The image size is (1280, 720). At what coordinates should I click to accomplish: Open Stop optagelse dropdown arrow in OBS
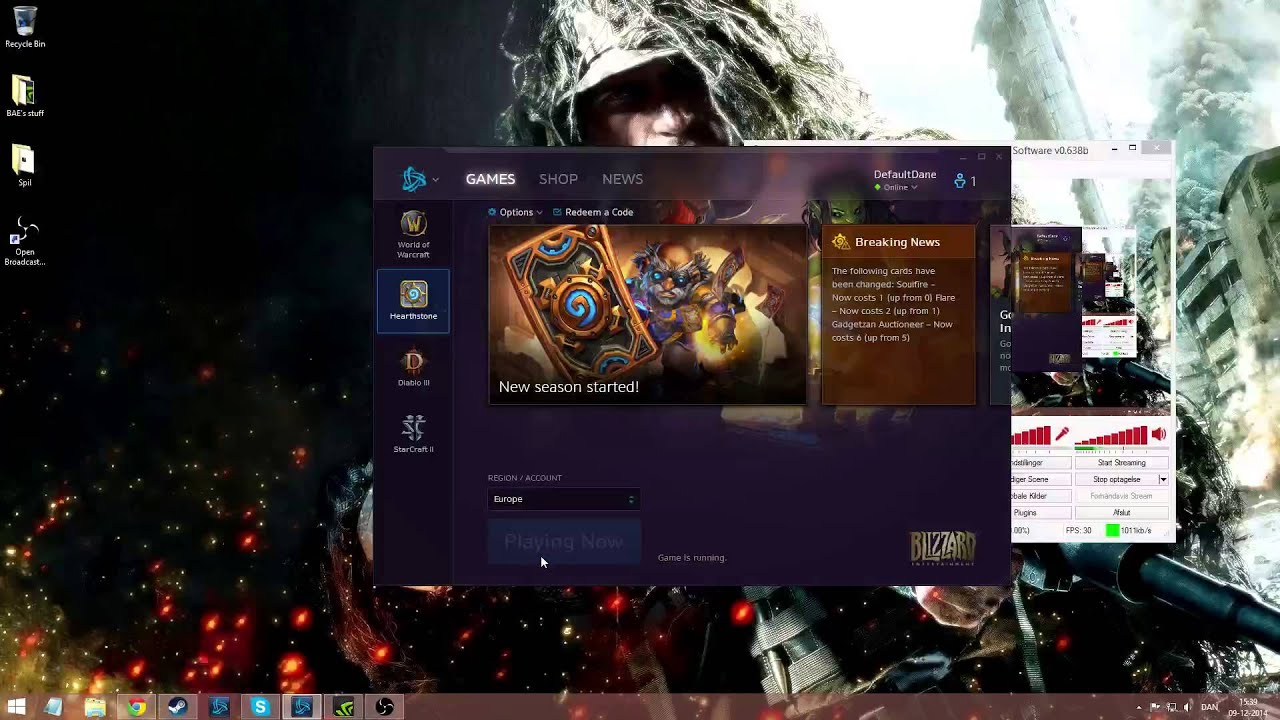pos(1162,479)
